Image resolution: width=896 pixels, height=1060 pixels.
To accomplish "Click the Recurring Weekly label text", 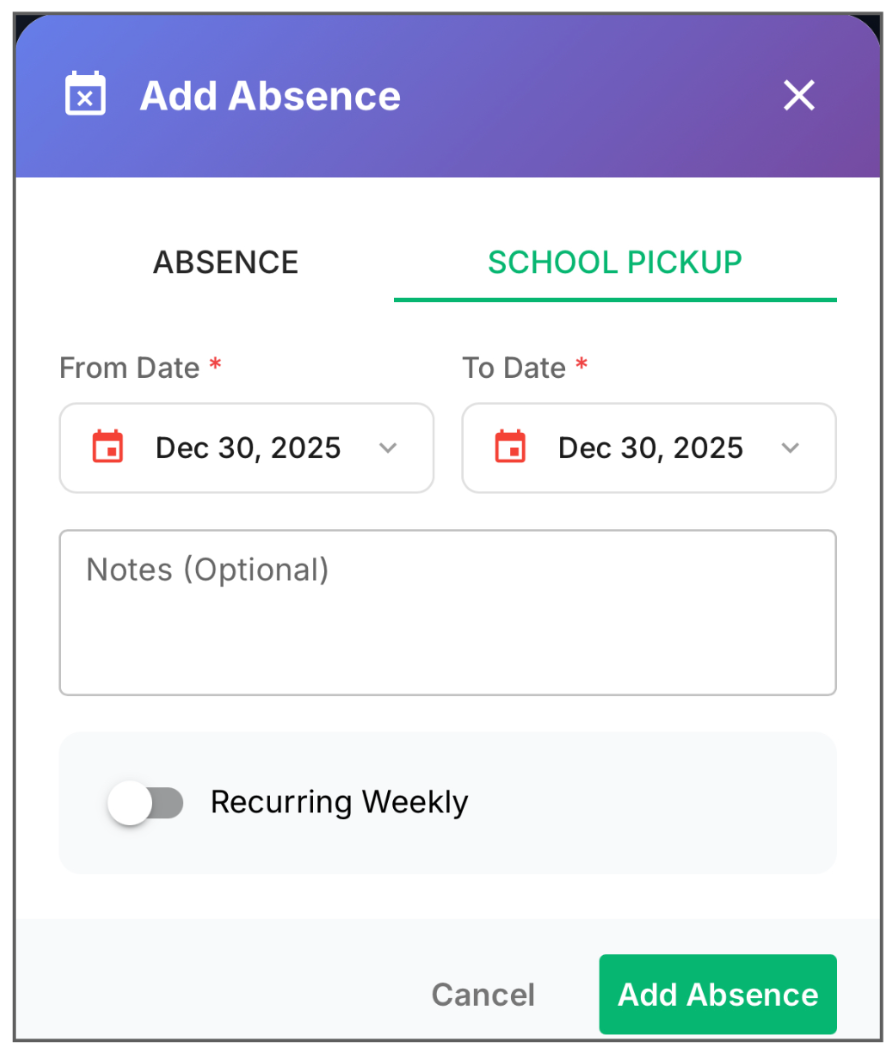I will point(339,802).
